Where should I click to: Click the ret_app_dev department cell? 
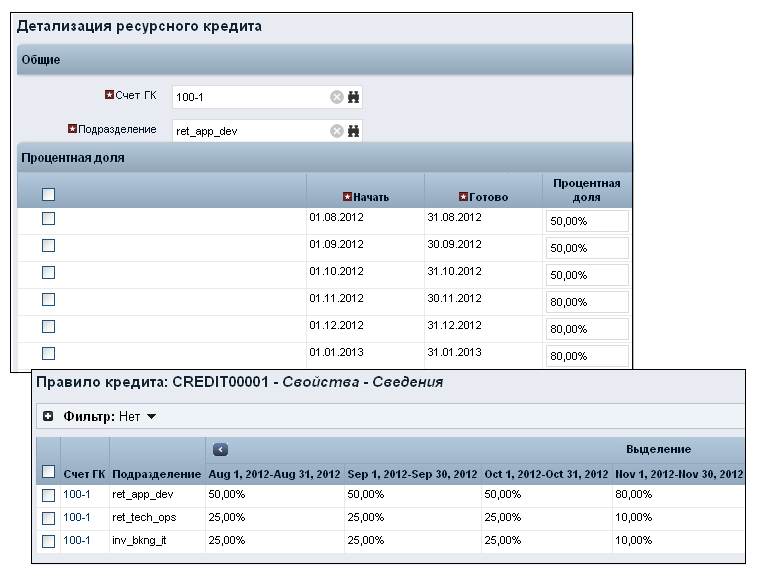143,494
